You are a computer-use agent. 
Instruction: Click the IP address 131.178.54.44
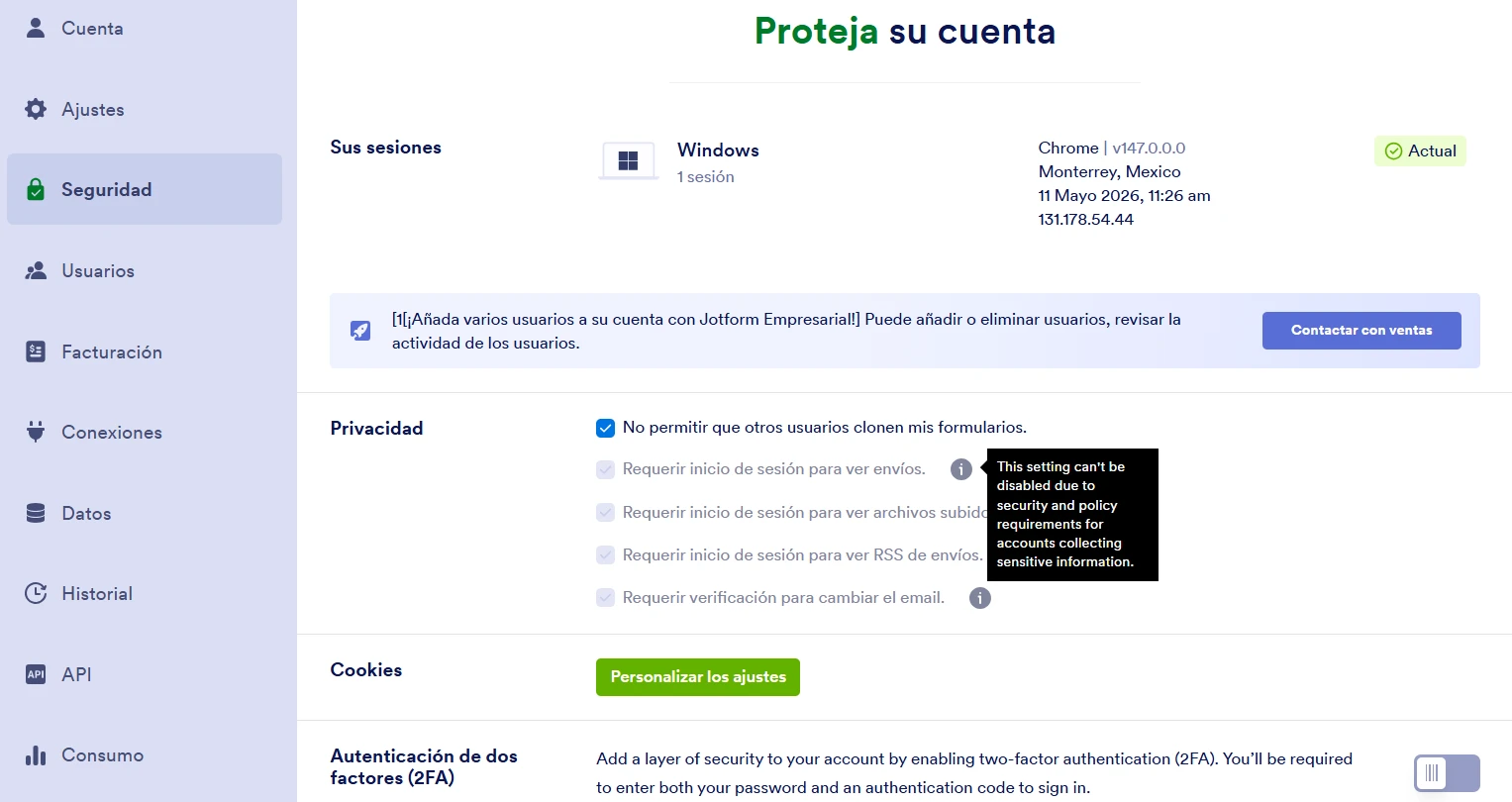[x=1086, y=219]
